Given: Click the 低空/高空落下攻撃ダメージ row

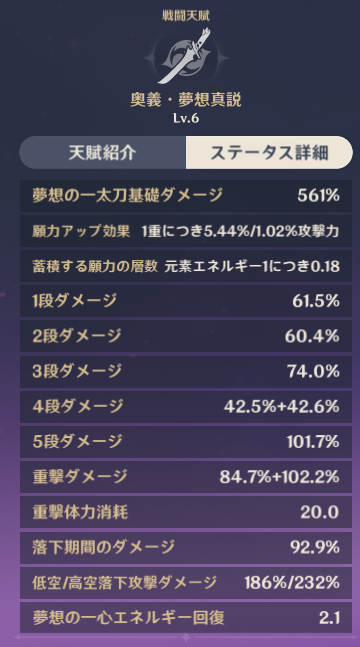Looking at the screenshot, I should [x=186, y=583].
